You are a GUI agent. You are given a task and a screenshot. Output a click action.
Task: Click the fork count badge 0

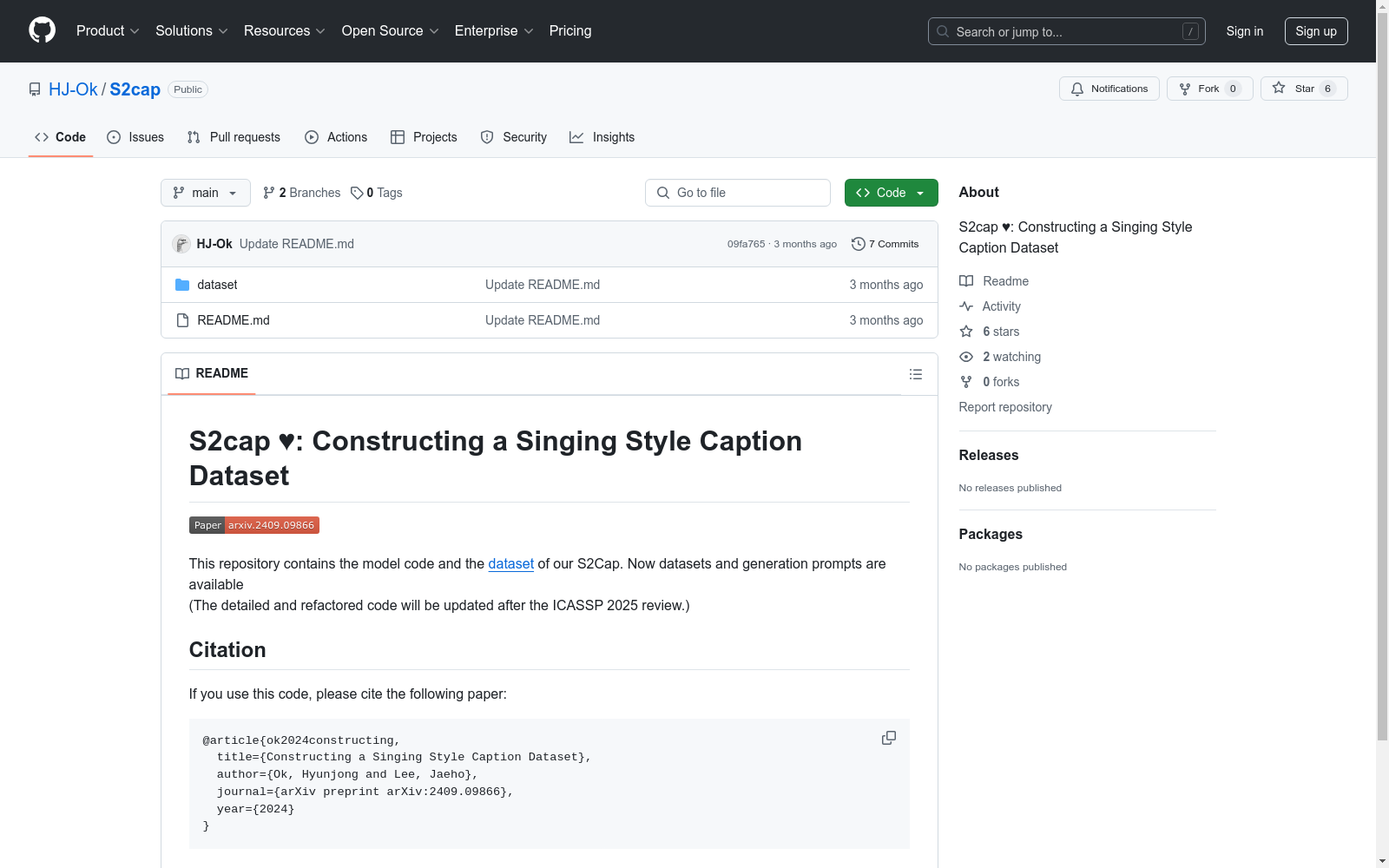tap(1233, 89)
